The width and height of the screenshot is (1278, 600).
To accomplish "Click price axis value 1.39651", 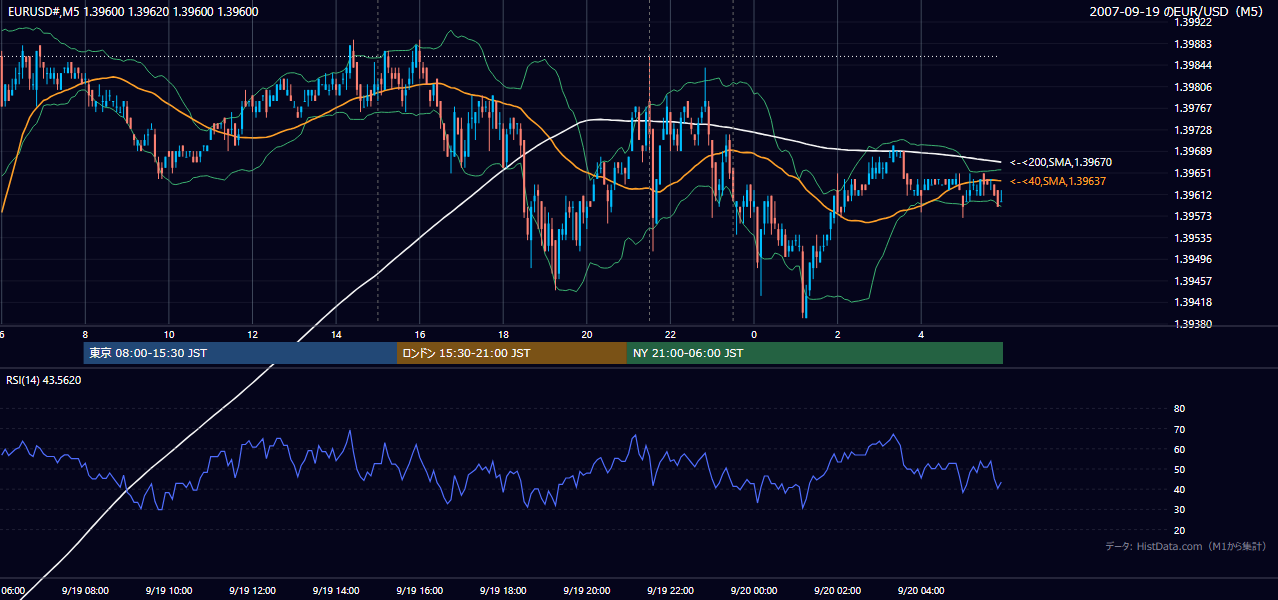I will pos(1191,173).
